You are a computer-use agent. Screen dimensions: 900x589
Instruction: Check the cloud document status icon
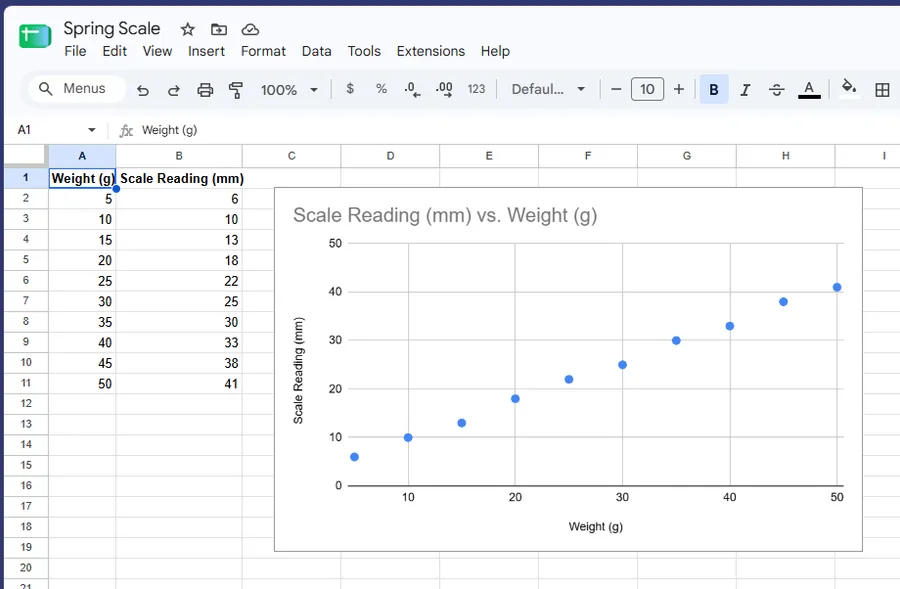[x=250, y=29]
